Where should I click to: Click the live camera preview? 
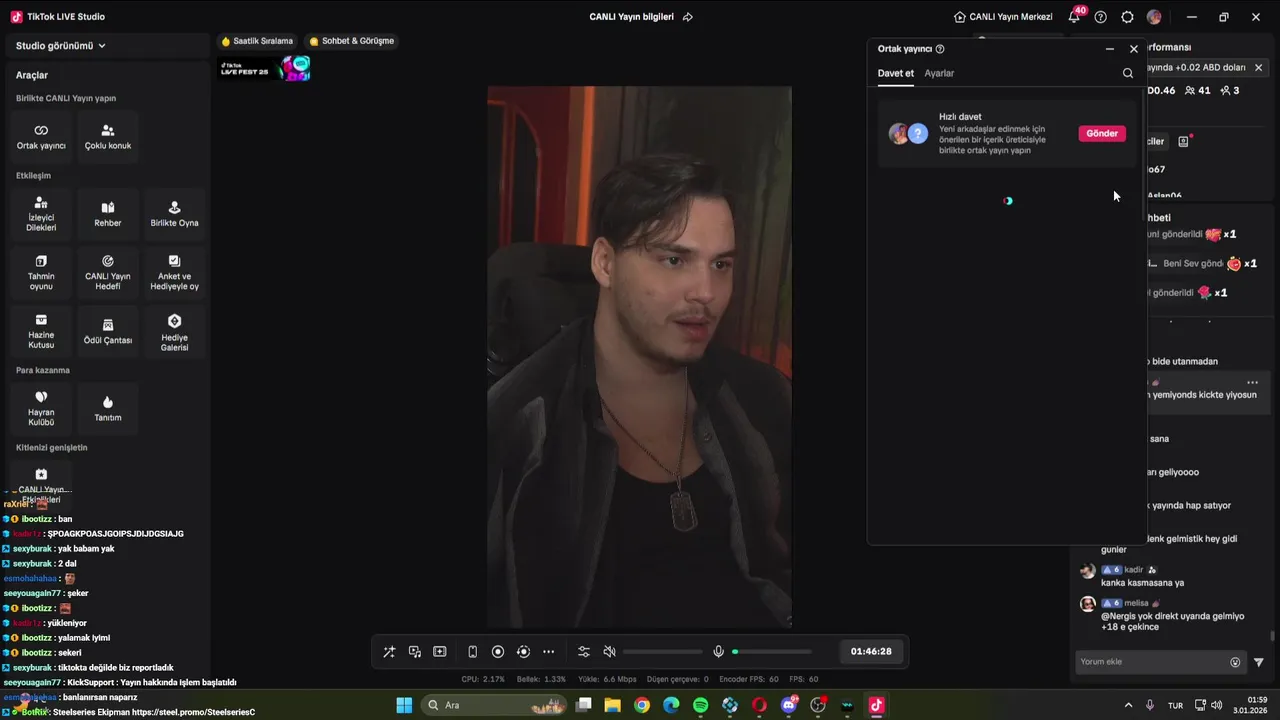tap(639, 357)
